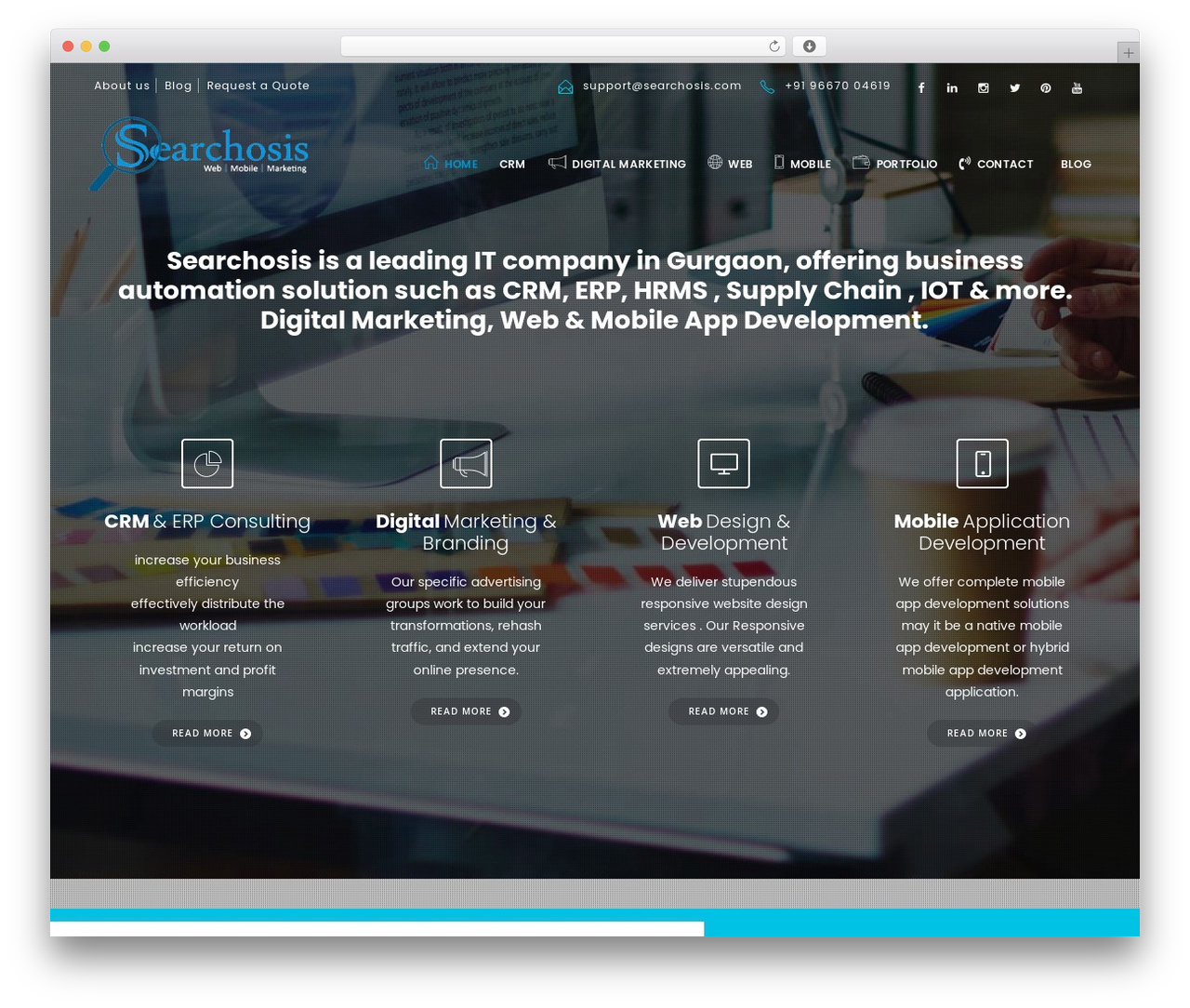Open the Blog main menu item

pos(1076,164)
